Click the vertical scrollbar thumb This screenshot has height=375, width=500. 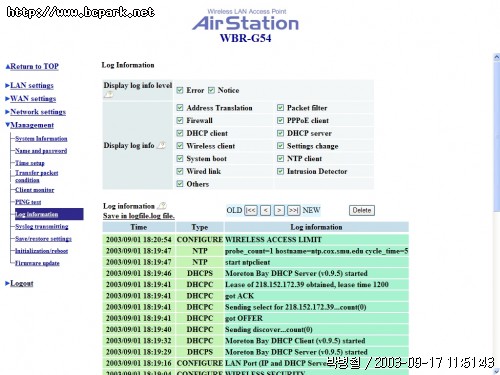(496, 136)
